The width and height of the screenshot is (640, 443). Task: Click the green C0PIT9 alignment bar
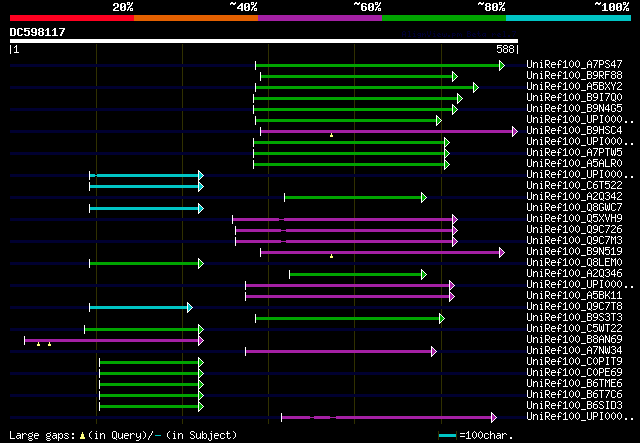point(149,363)
